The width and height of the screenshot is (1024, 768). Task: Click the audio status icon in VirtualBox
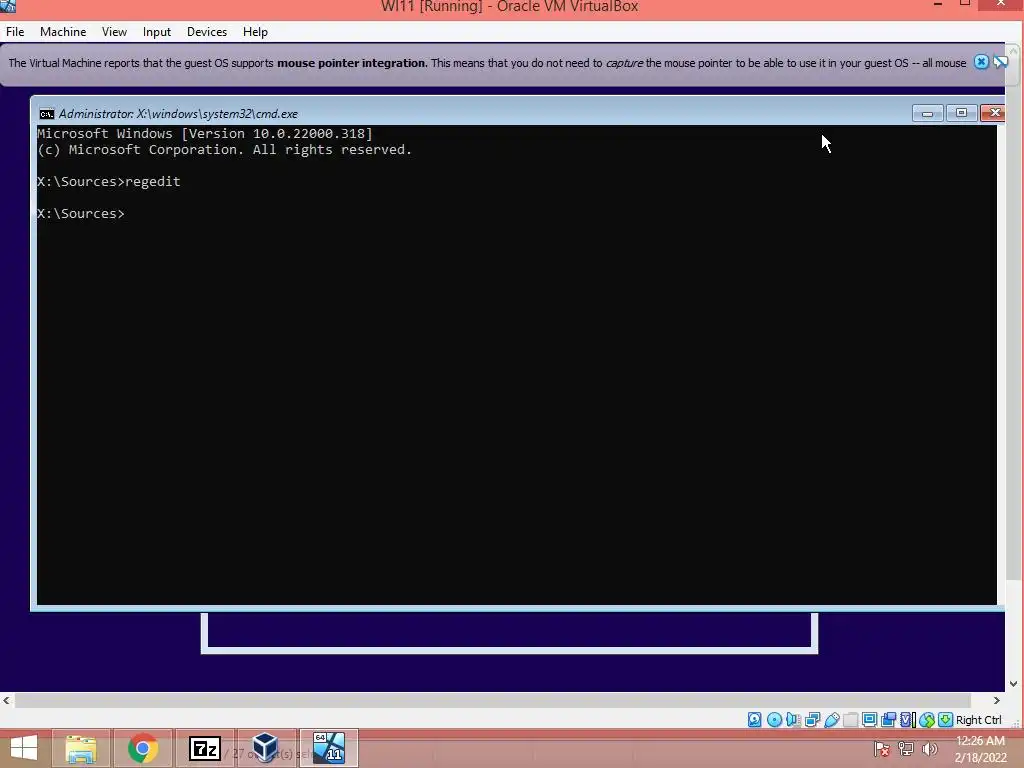(x=793, y=720)
